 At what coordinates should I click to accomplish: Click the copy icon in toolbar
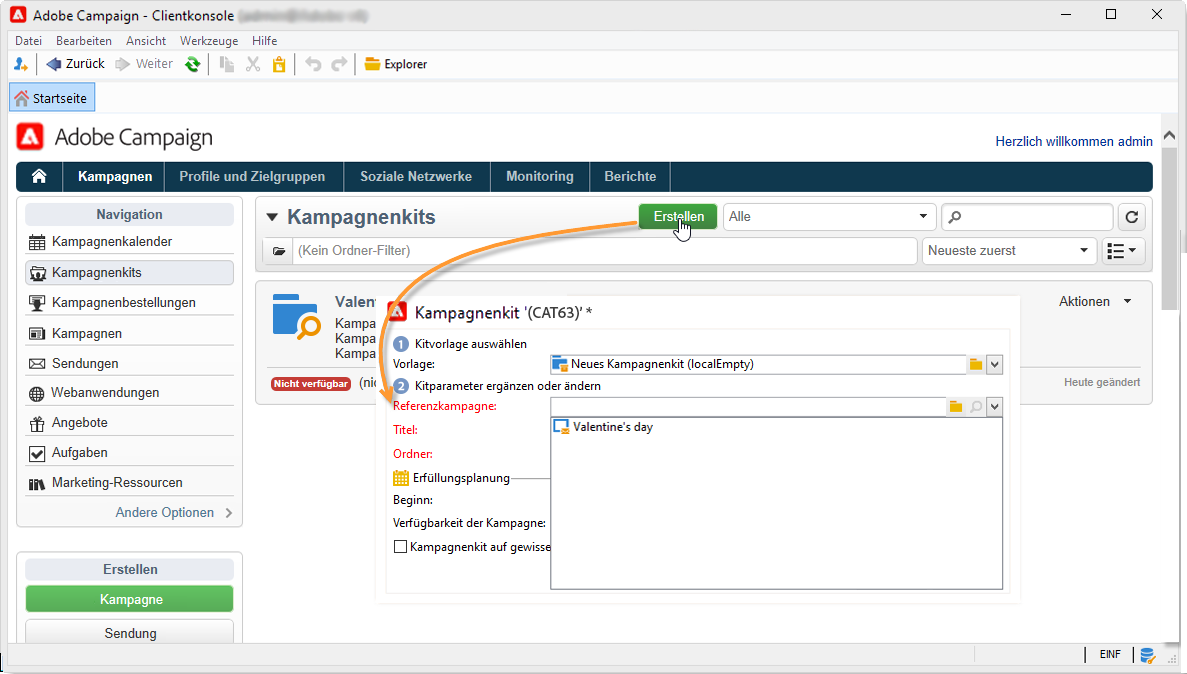pos(226,64)
